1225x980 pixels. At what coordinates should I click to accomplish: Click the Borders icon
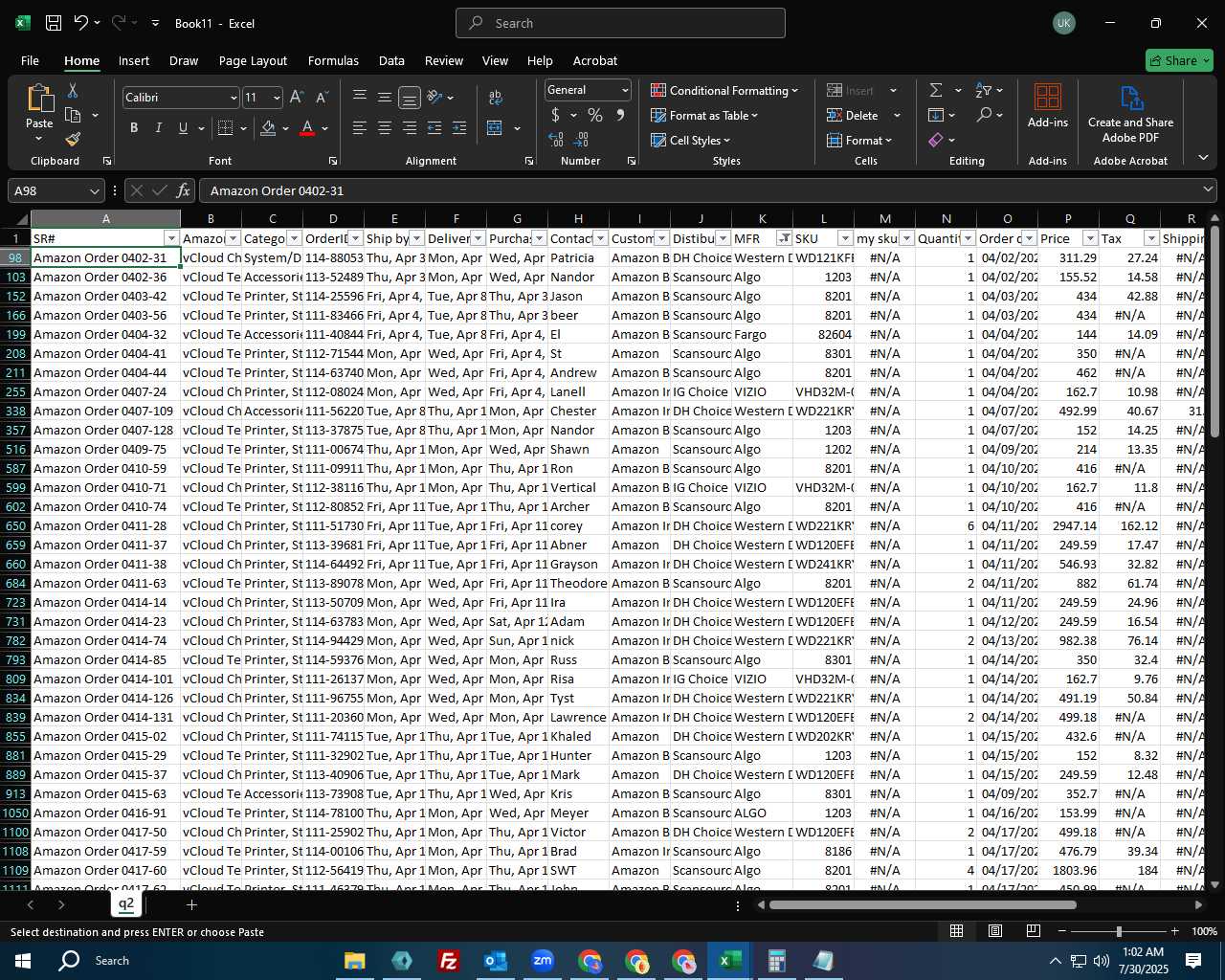point(226,128)
